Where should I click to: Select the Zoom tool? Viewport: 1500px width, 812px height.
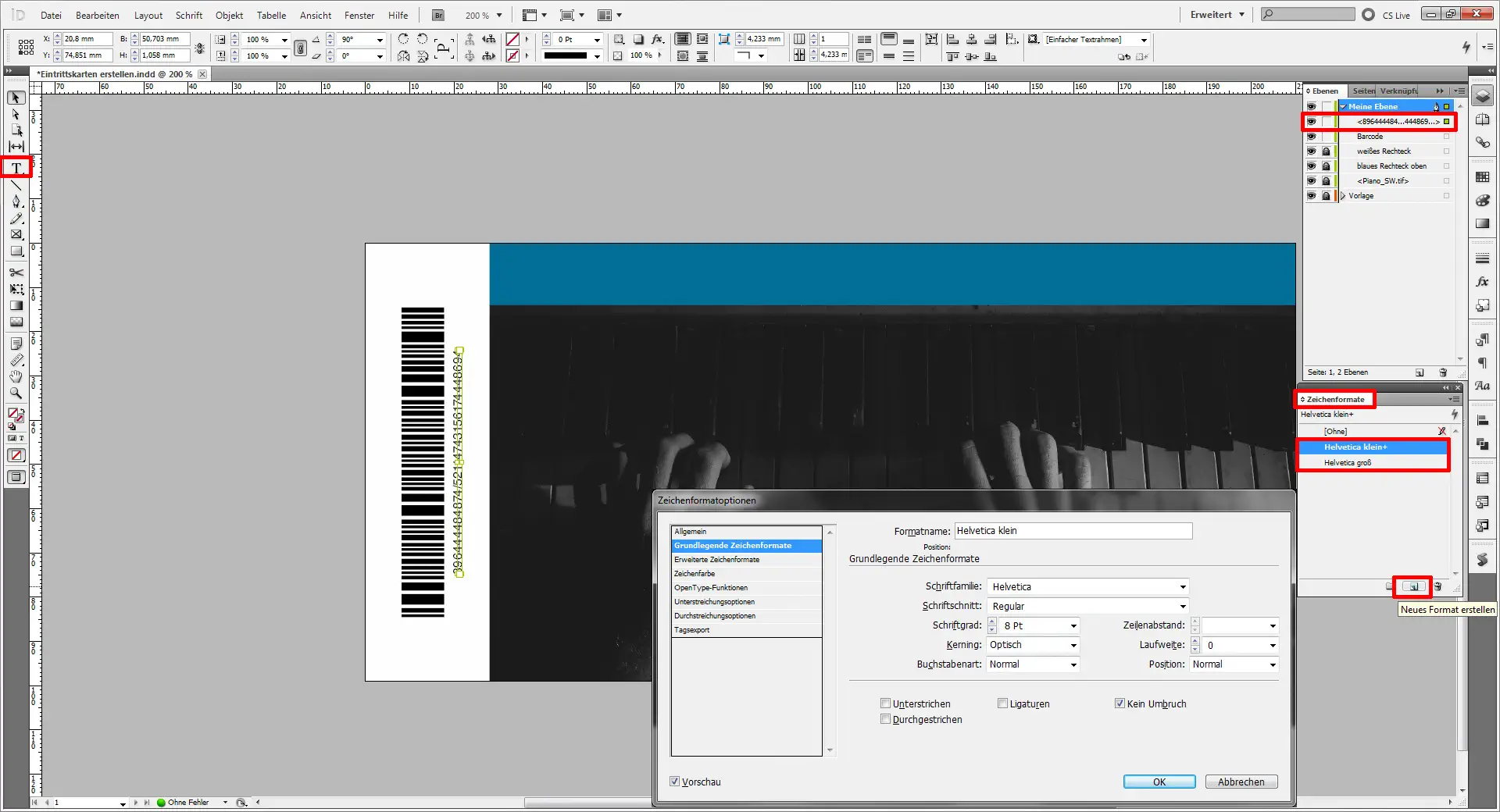point(15,394)
